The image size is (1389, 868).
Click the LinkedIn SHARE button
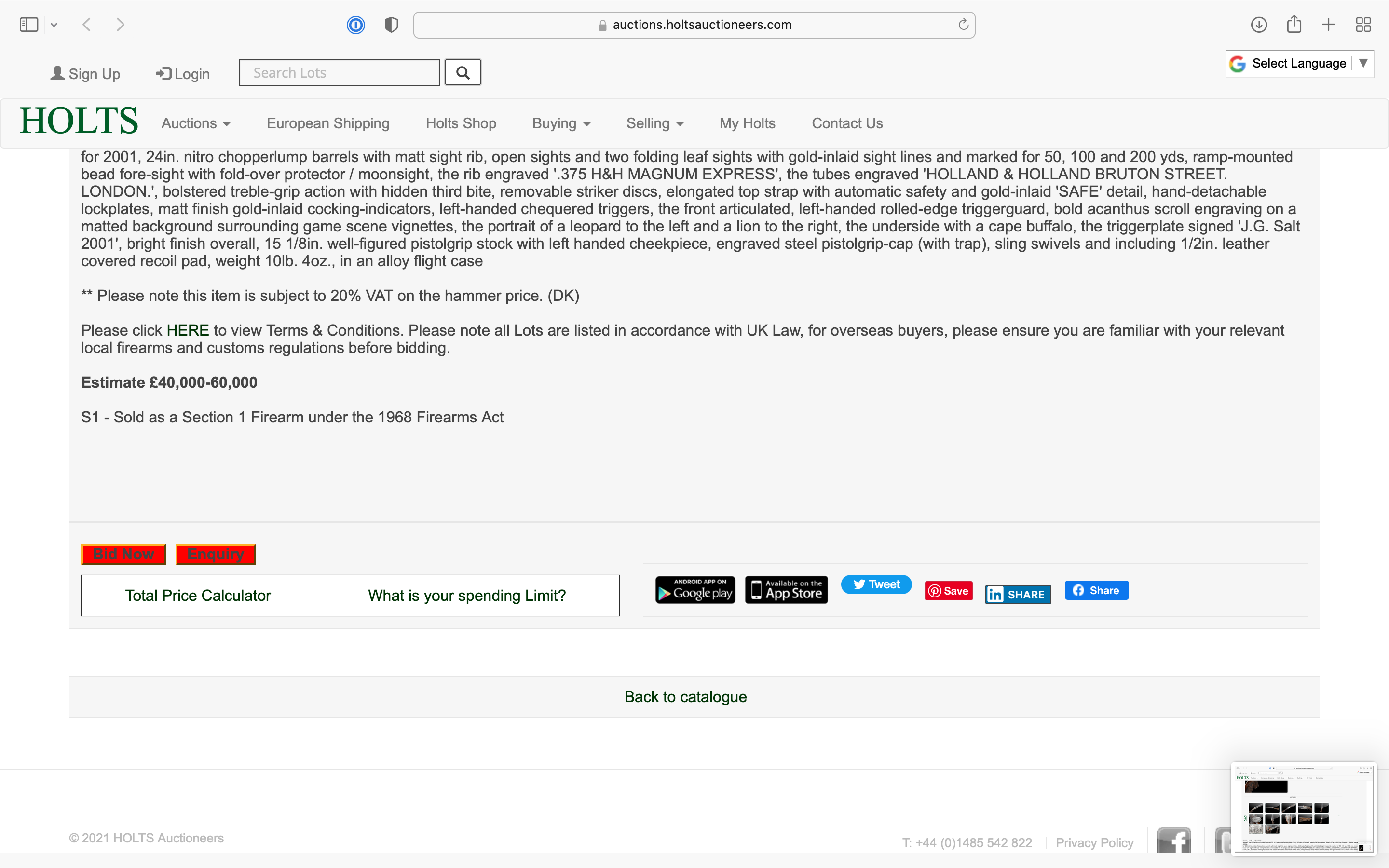coord(1018,595)
